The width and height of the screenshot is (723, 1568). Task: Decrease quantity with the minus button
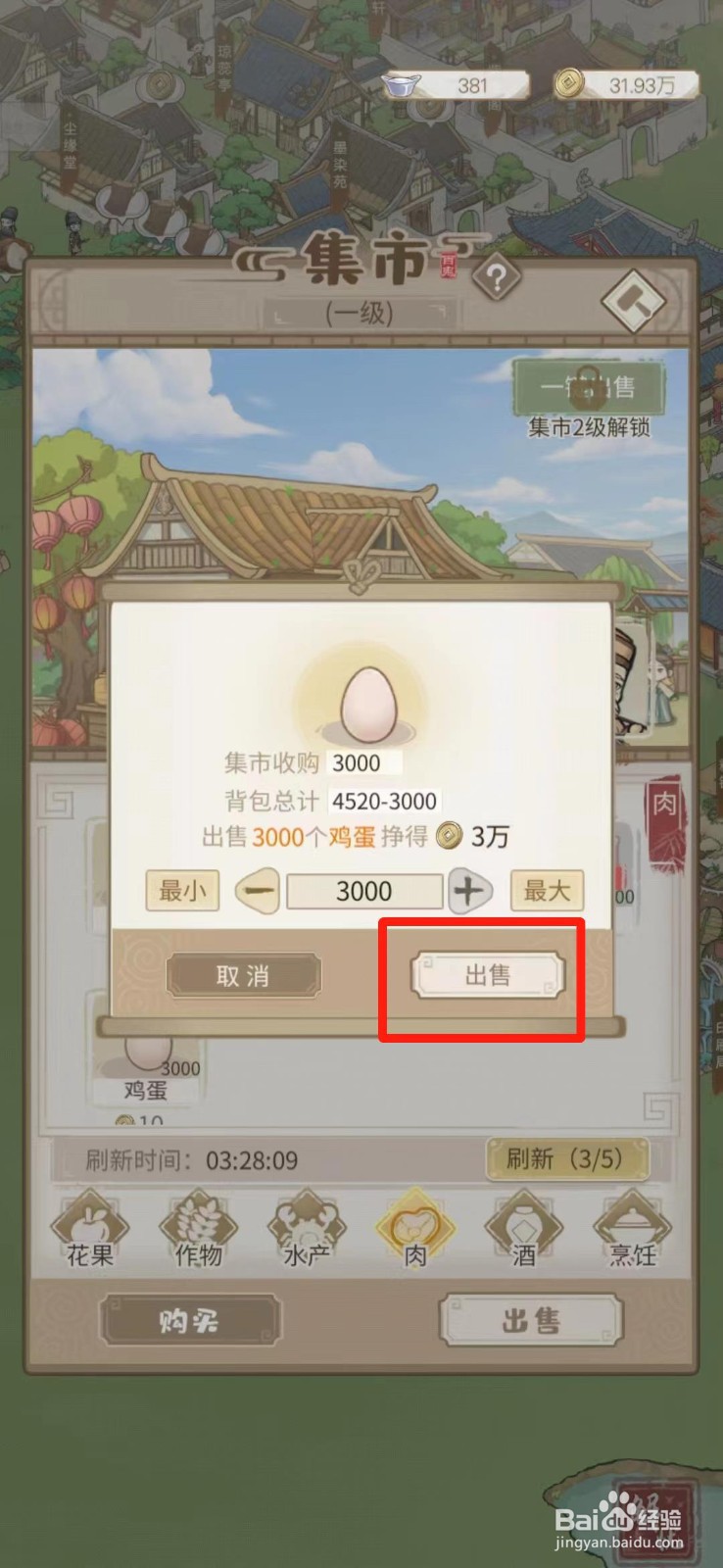(x=259, y=891)
